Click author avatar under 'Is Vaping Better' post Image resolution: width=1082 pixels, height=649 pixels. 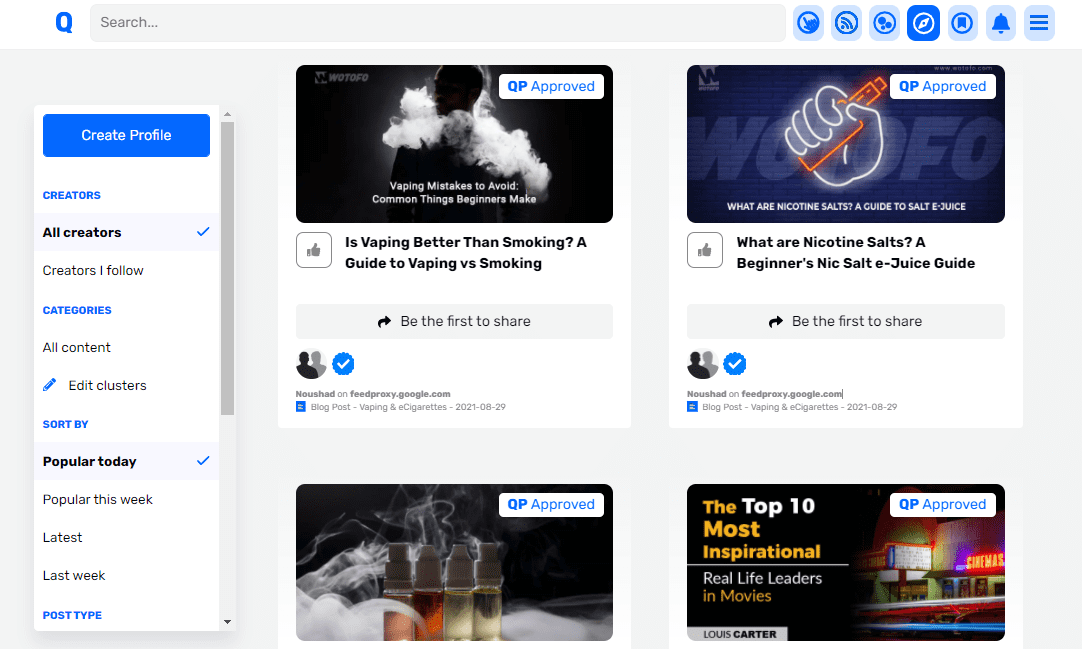point(311,364)
